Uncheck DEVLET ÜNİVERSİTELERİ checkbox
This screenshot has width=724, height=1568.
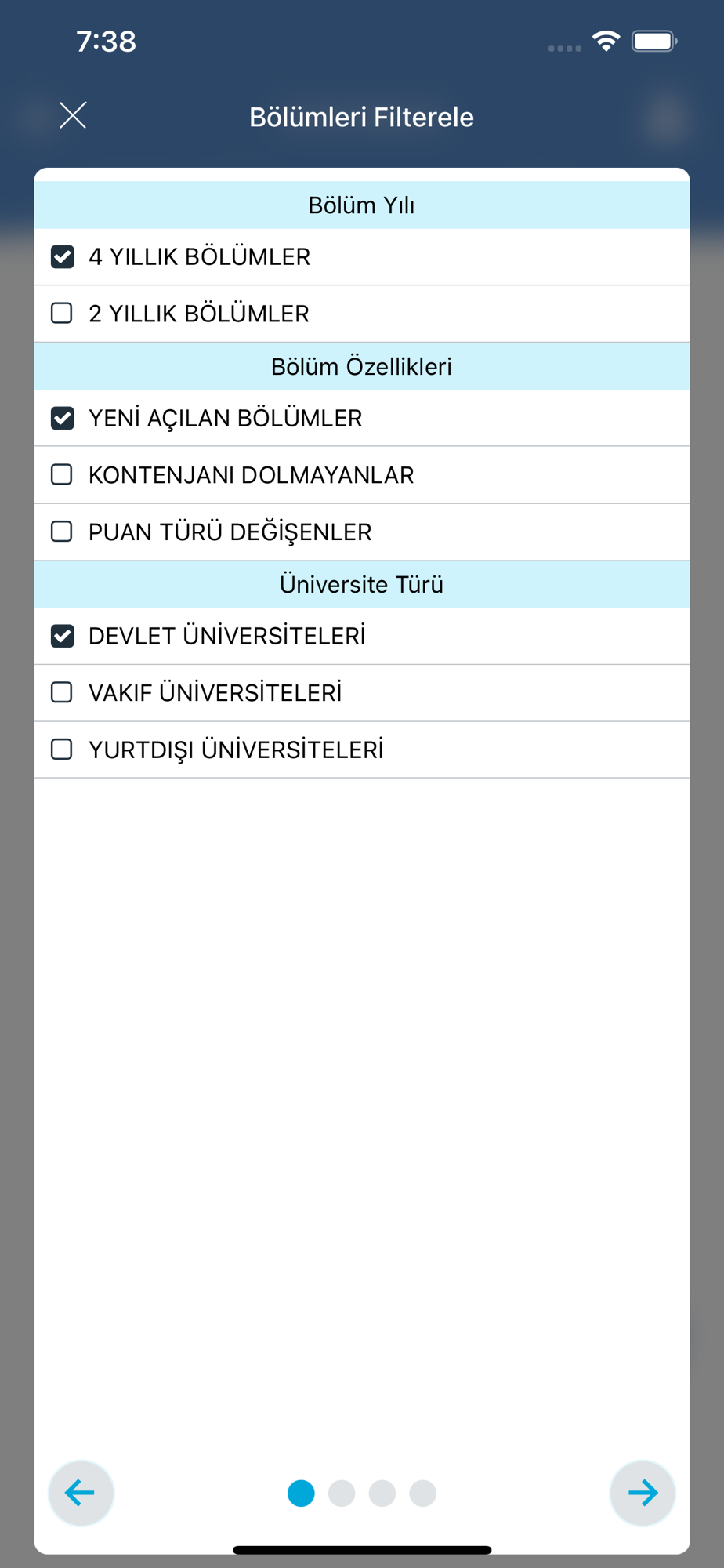62,636
